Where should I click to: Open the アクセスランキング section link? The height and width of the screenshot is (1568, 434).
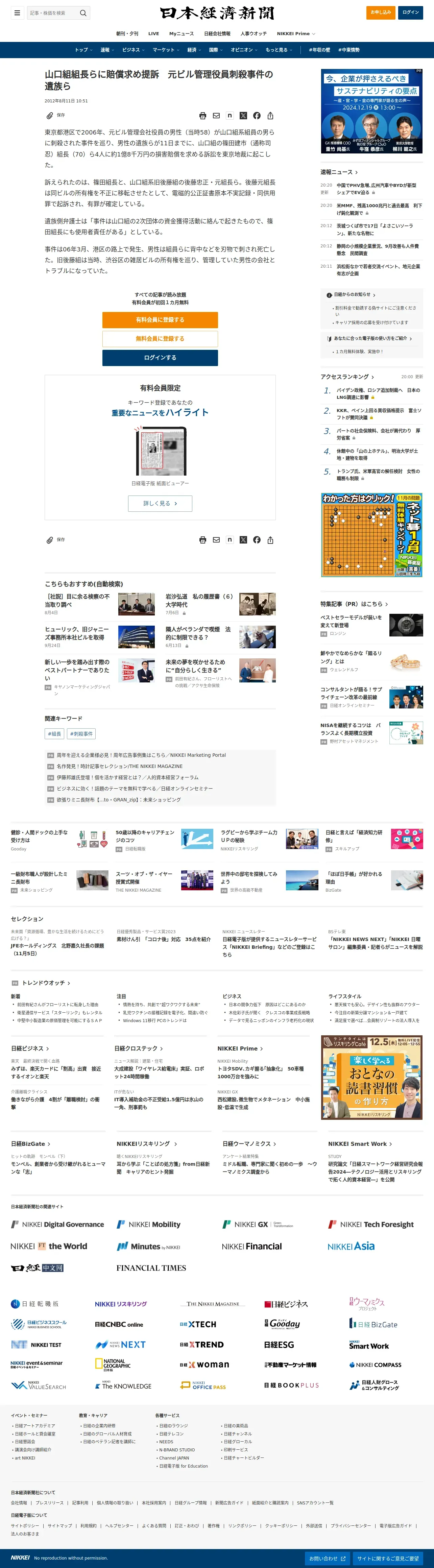[x=347, y=377]
